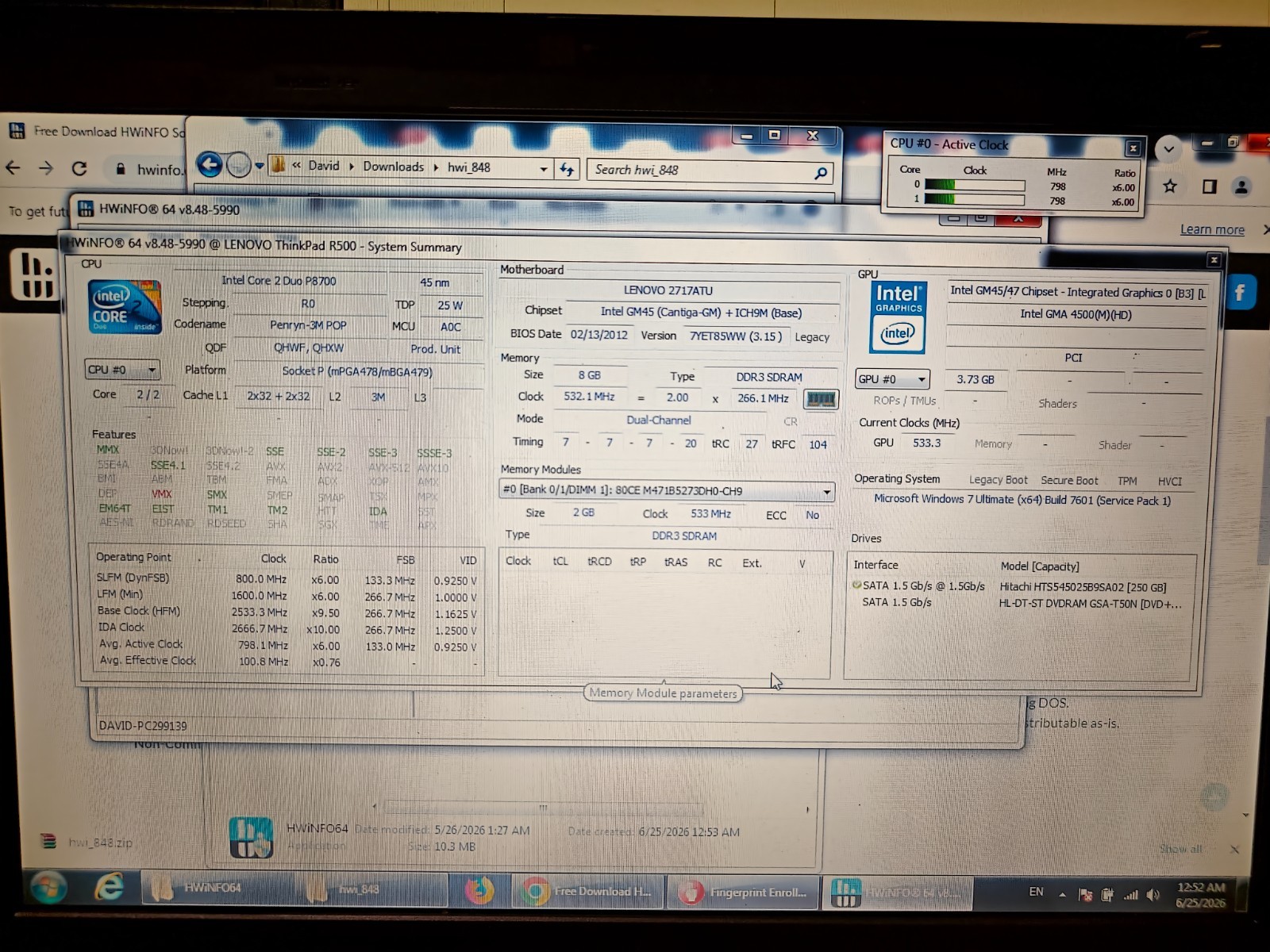Show hidden tray icons arrow

[1062, 894]
